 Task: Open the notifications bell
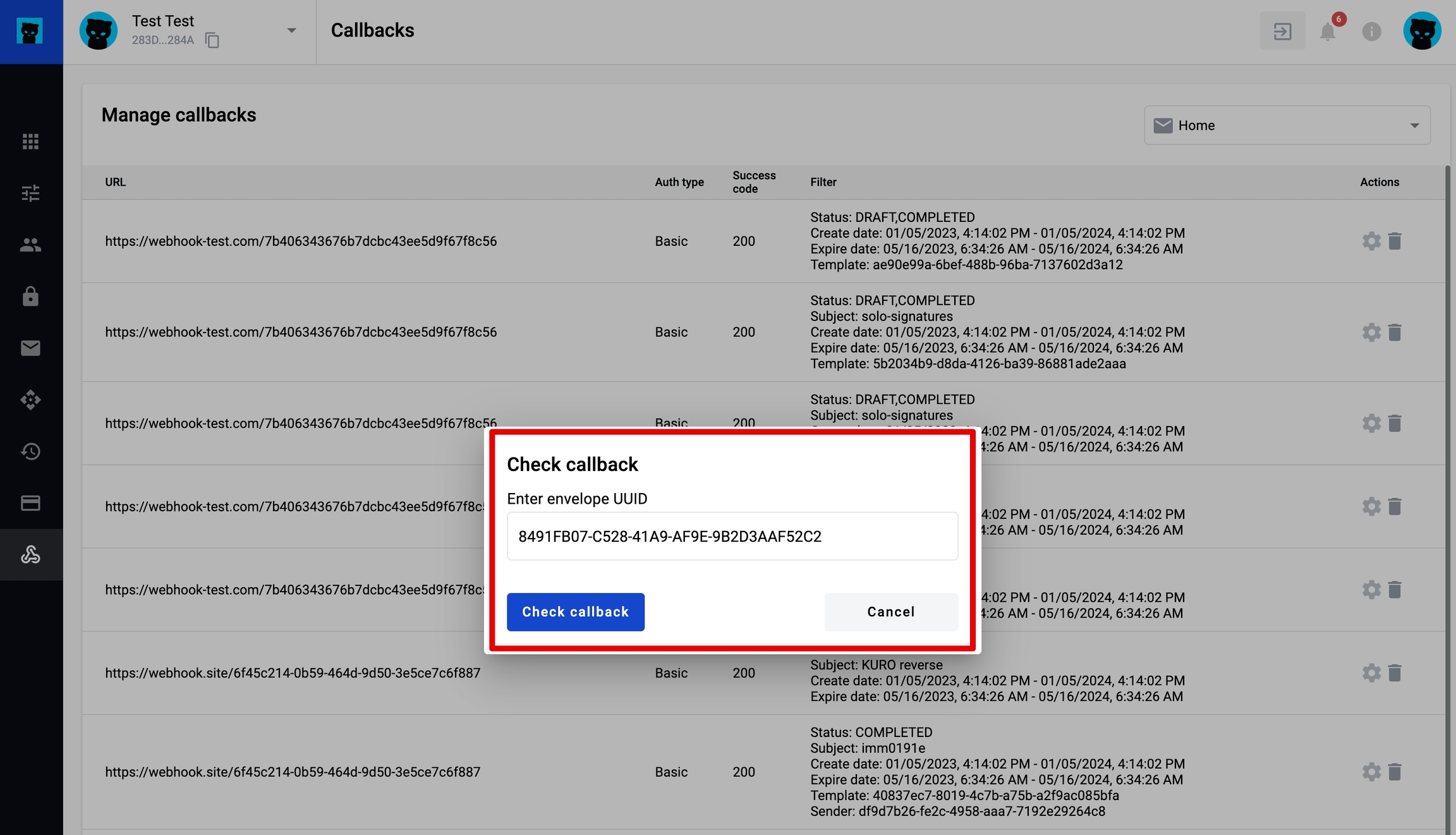1328,31
